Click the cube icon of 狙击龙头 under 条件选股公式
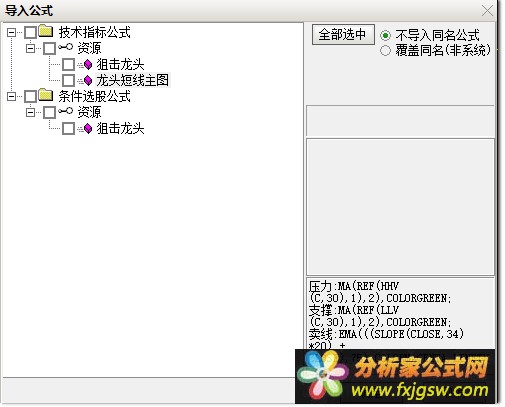 (88, 128)
